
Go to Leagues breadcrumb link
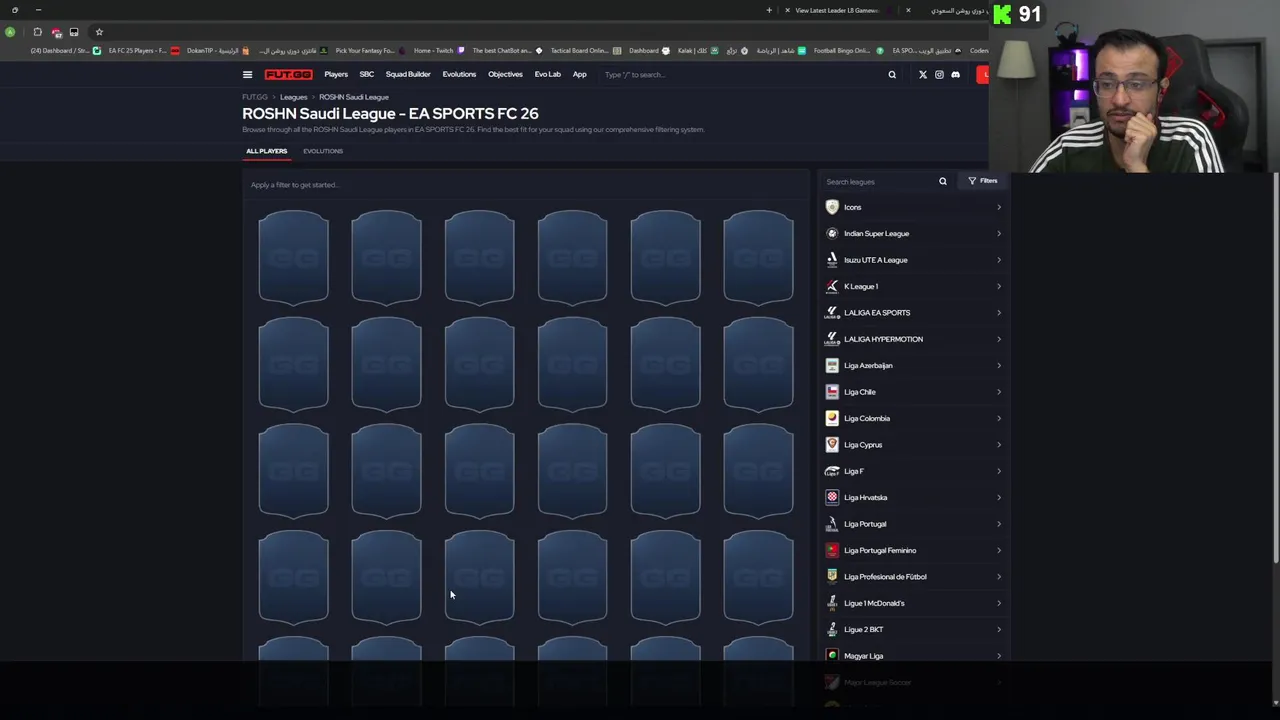[x=293, y=97]
